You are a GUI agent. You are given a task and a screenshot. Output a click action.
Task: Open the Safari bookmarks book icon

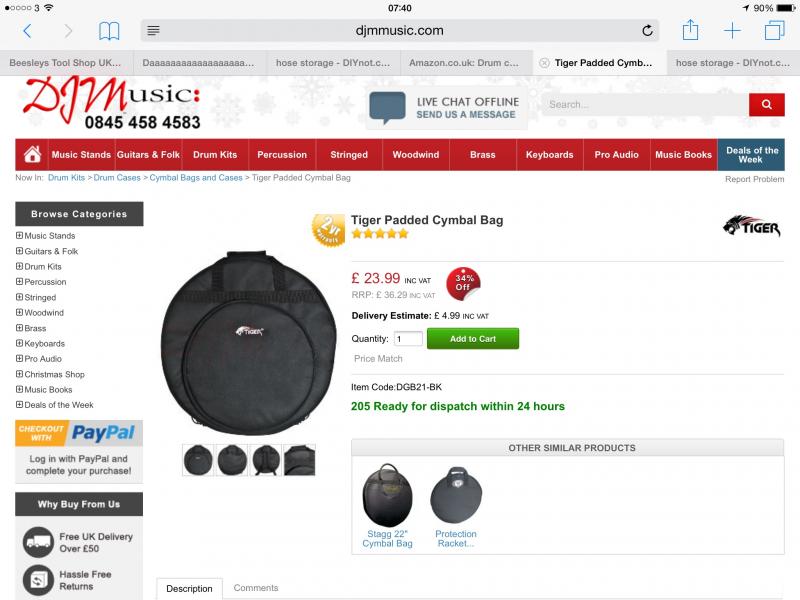click(109, 31)
